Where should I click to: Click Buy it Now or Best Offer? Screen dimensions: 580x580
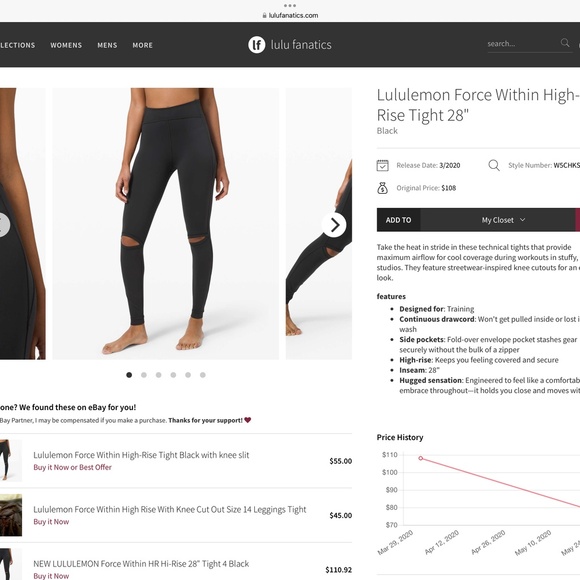pyautogui.click(x=72, y=467)
